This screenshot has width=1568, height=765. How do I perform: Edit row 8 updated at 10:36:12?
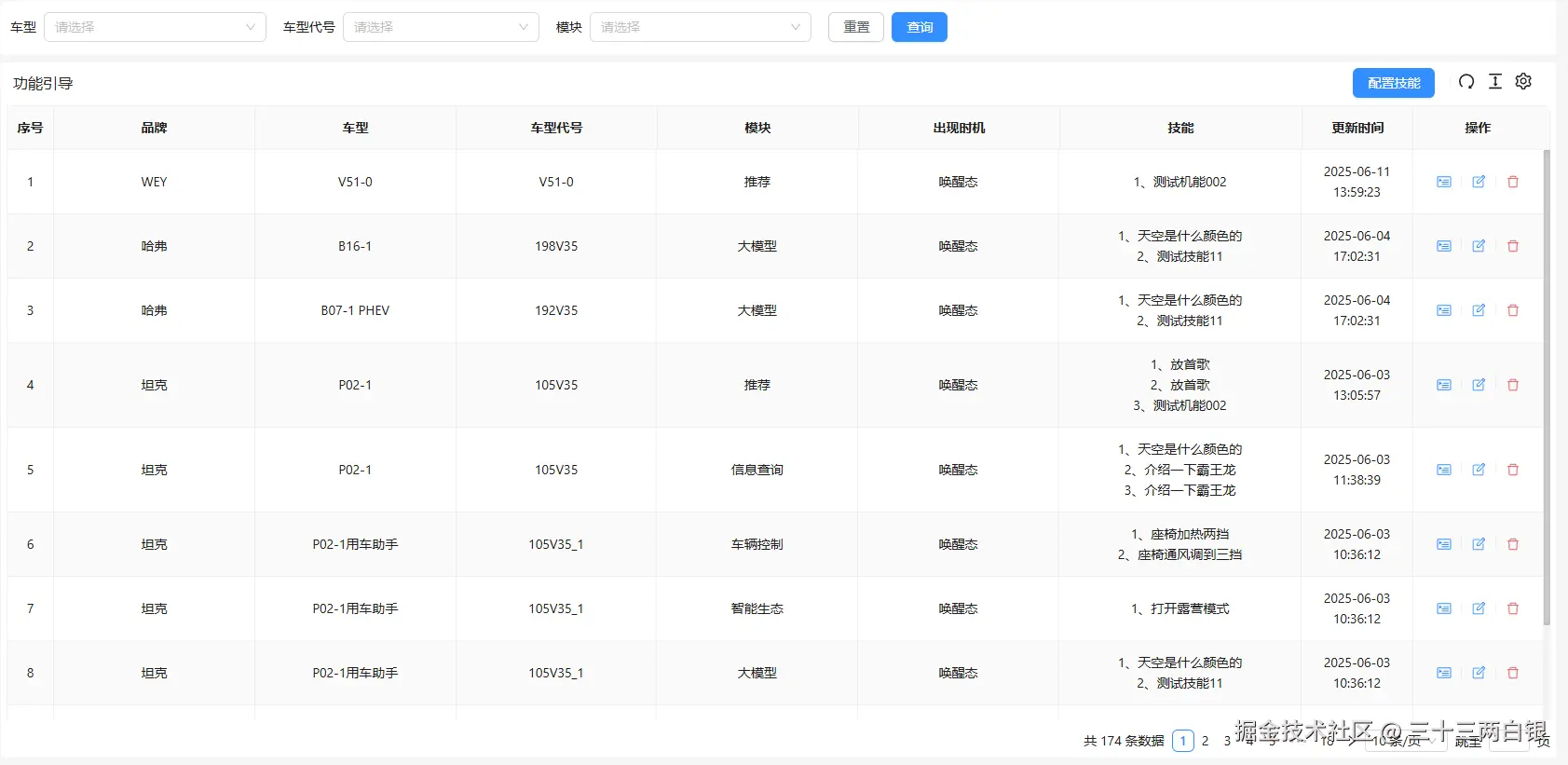(1479, 673)
